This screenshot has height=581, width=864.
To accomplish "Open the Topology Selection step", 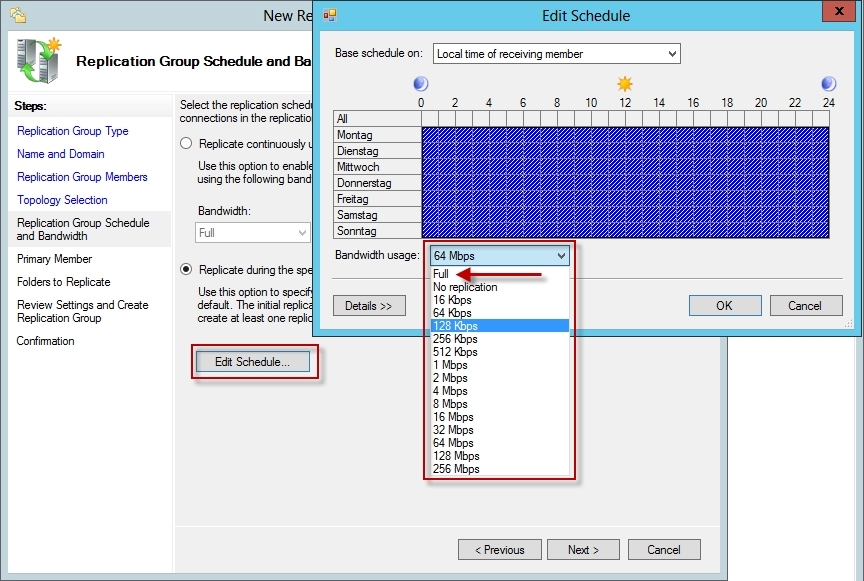I will click(62, 200).
